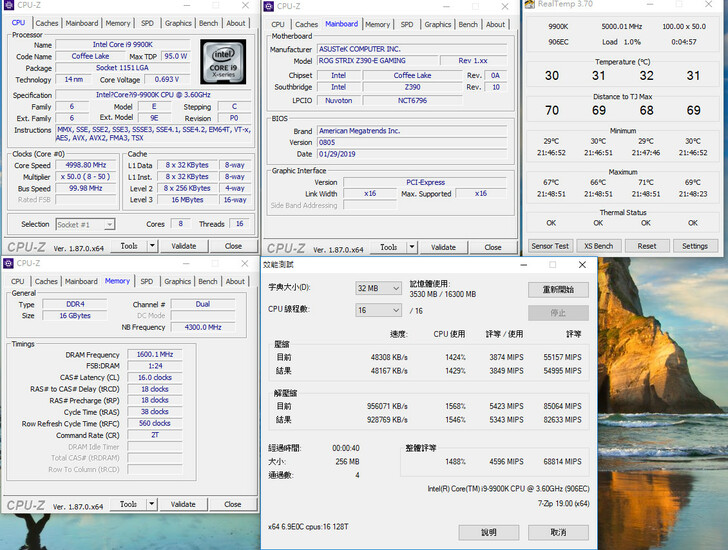The height and width of the screenshot is (550, 728).
Task: Switch to Caches tab in CPU-Z Memory window
Action: 47,282
